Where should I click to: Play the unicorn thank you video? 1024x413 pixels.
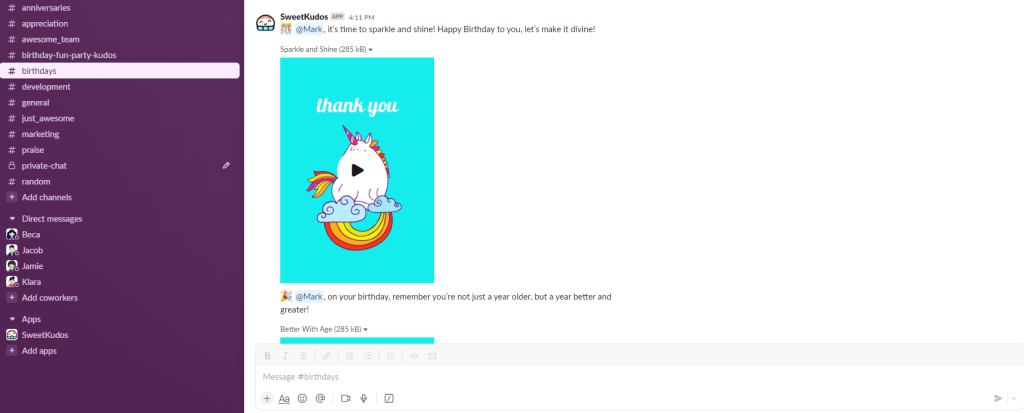[357, 171]
